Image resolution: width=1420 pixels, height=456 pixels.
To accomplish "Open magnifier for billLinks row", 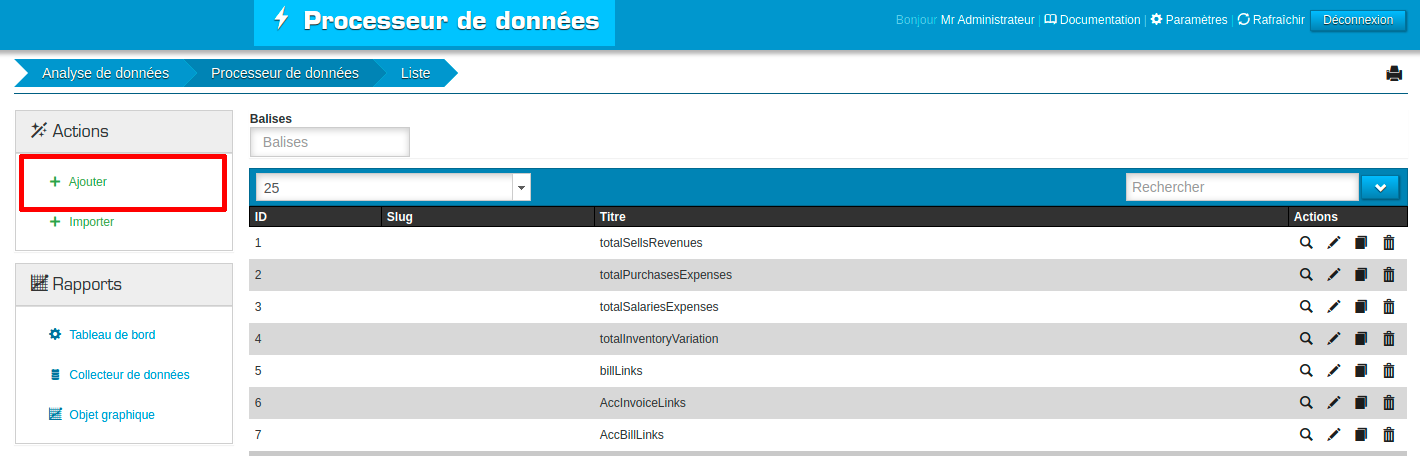I will (x=1305, y=371).
